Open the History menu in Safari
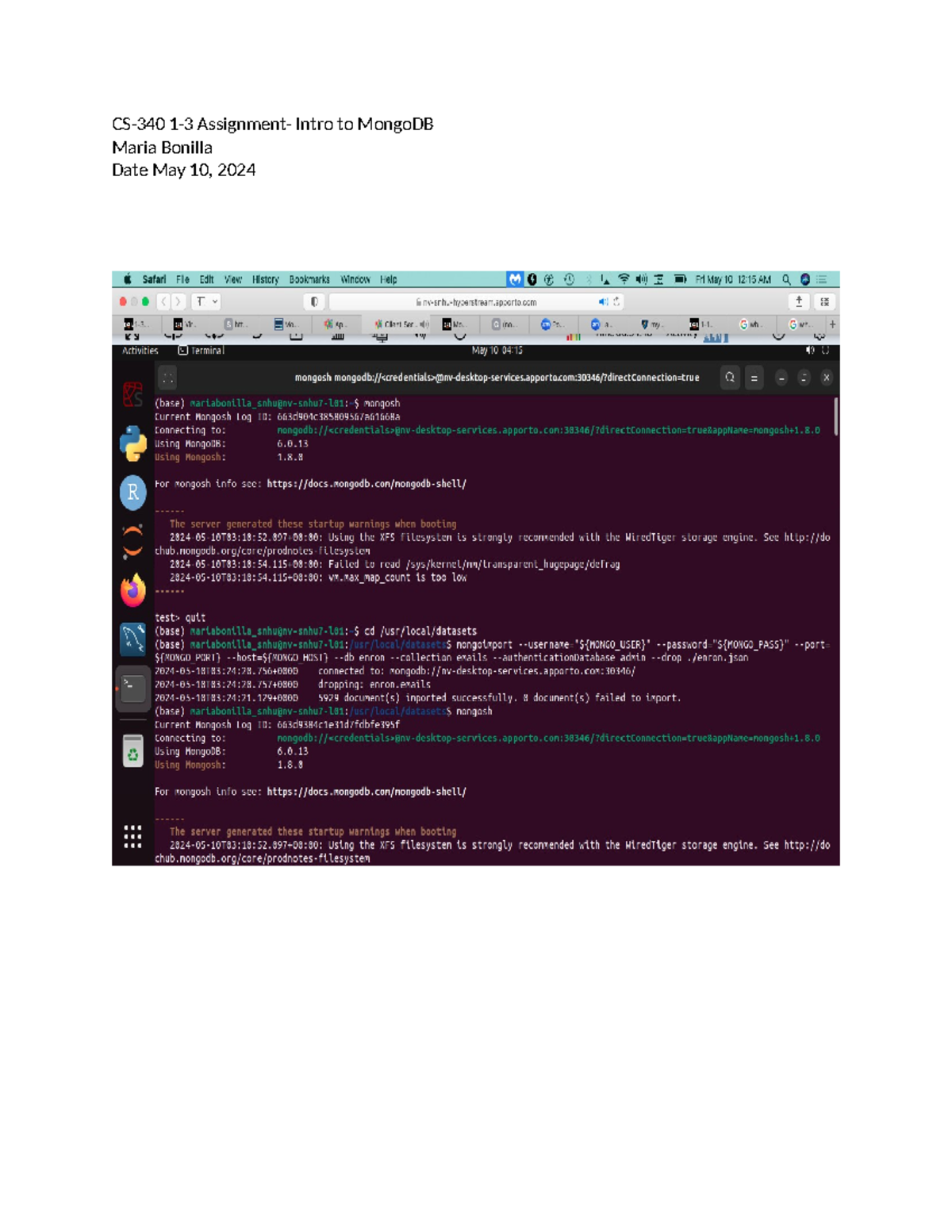The height and width of the screenshot is (1232, 952). pos(264,279)
